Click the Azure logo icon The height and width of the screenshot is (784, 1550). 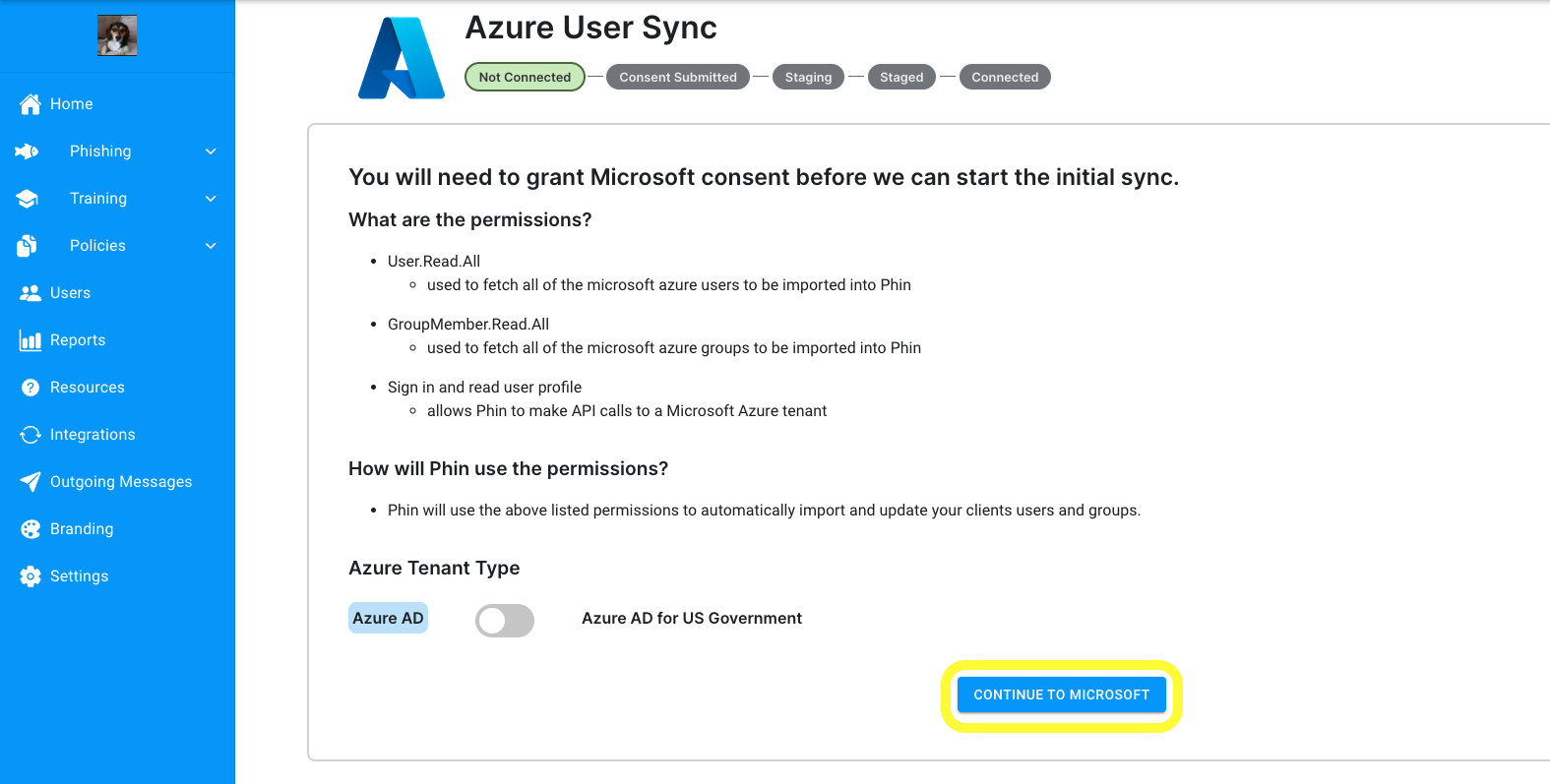coord(402,58)
